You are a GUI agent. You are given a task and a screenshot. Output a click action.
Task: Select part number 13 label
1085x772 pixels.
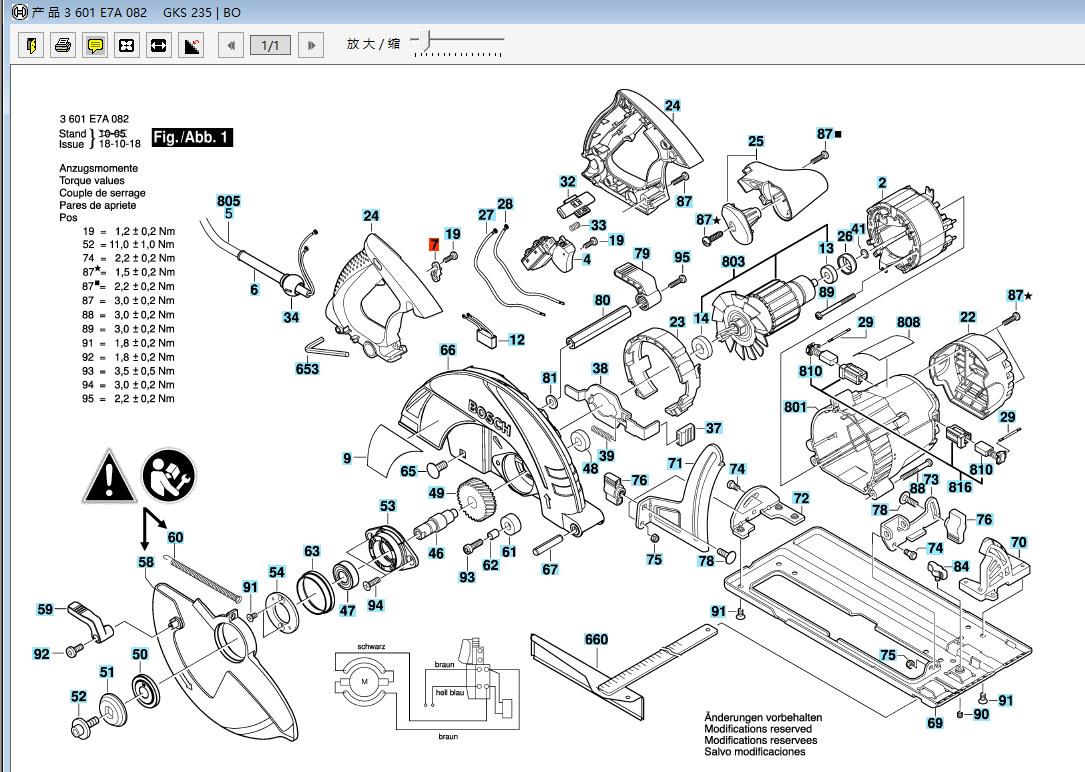[826, 248]
